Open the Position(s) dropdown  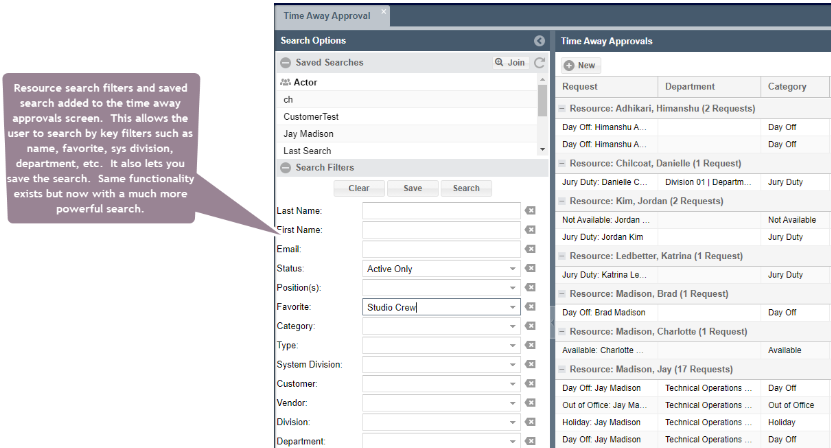[x=512, y=288]
